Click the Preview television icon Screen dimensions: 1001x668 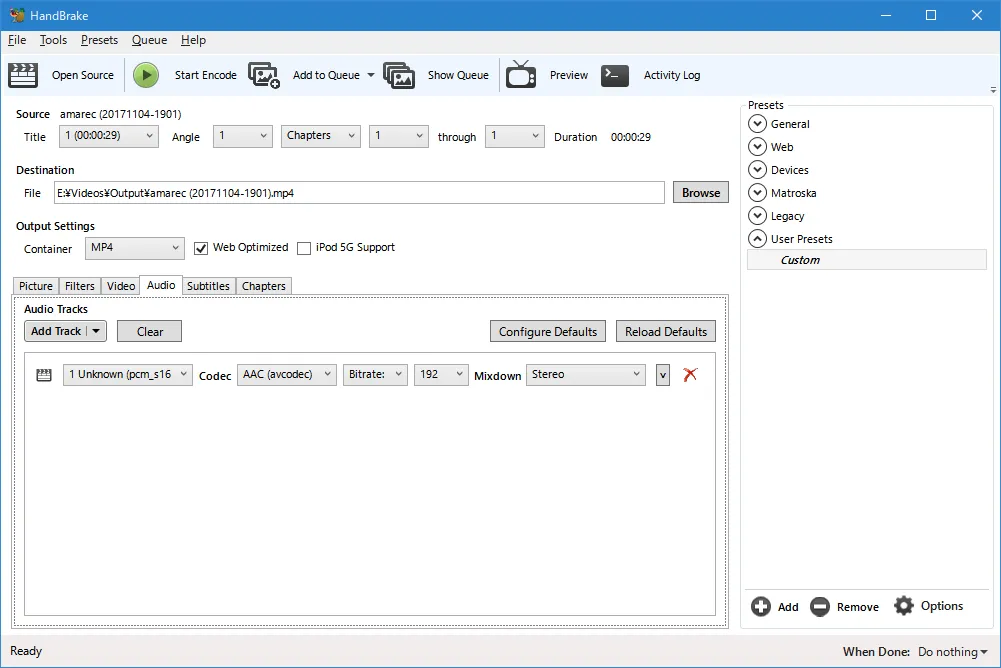(x=521, y=75)
